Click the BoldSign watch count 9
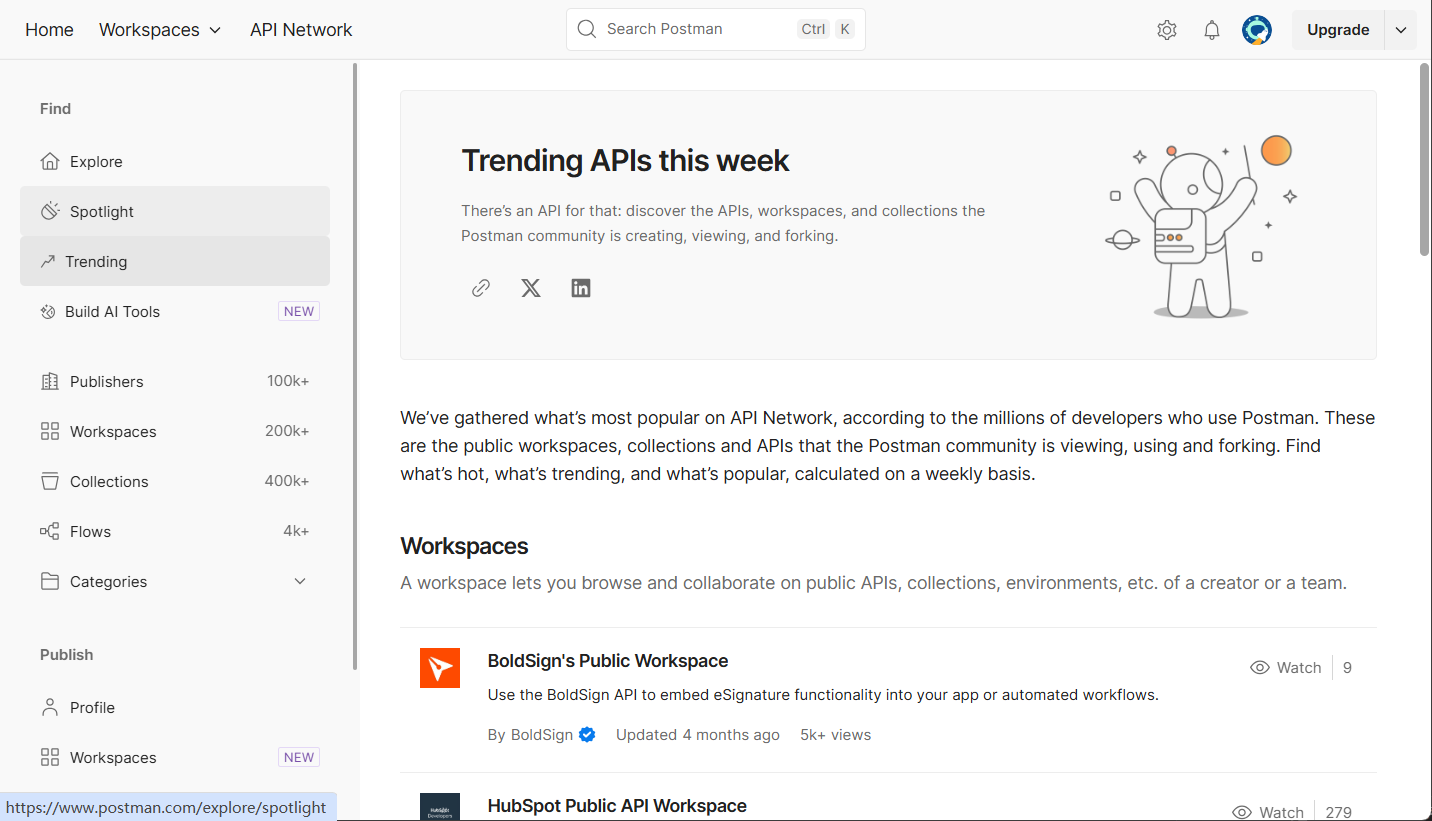The height and width of the screenshot is (821, 1432). (1347, 668)
